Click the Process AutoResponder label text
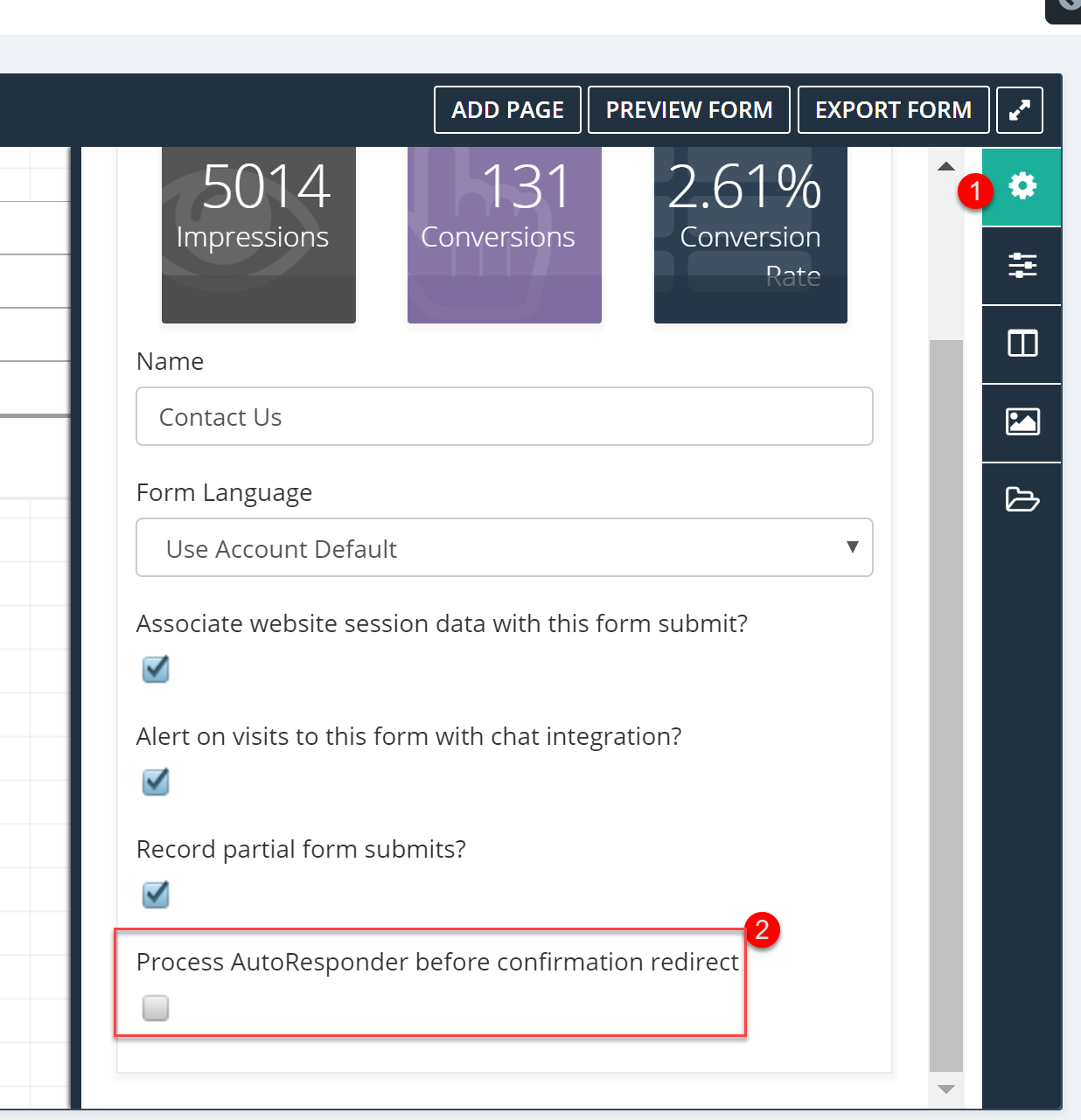Viewport: 1081px width, 1120px height. coord(437,962)
